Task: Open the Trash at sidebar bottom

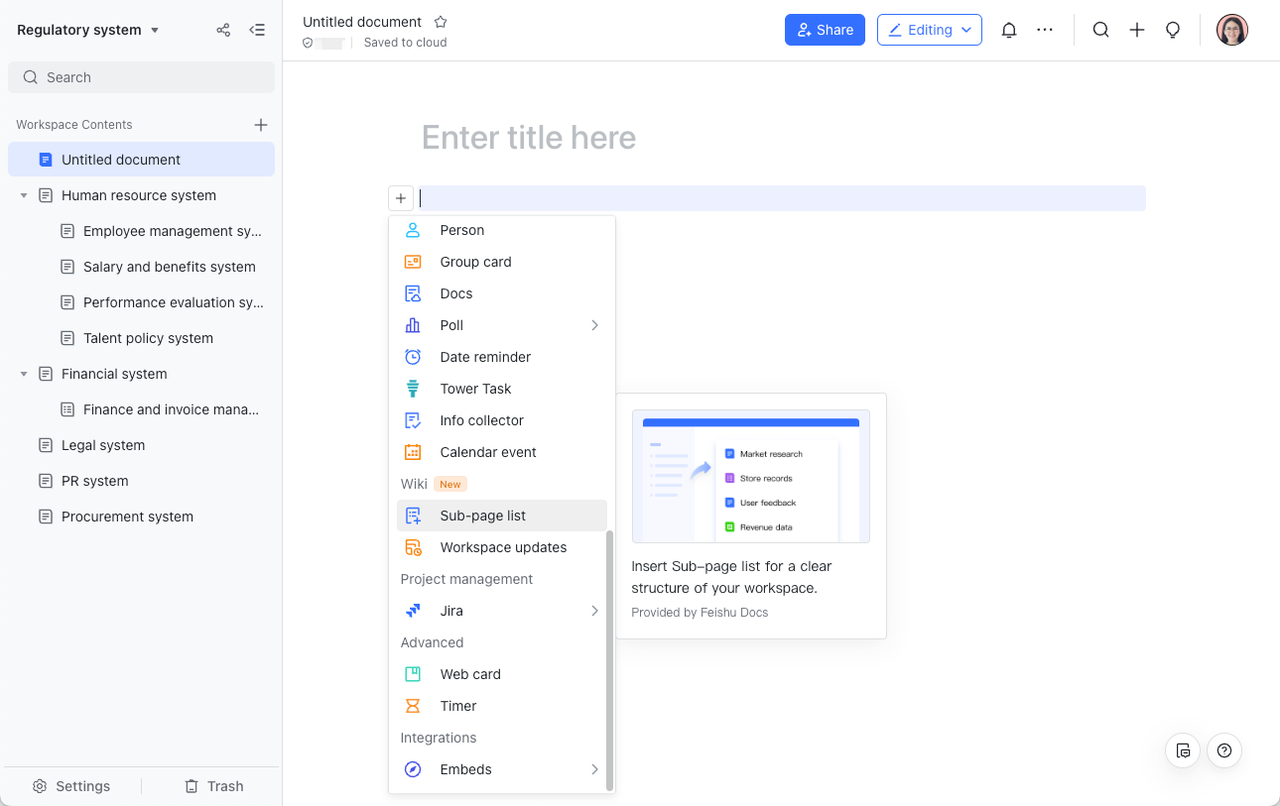Action: click(x=214, y=786)
